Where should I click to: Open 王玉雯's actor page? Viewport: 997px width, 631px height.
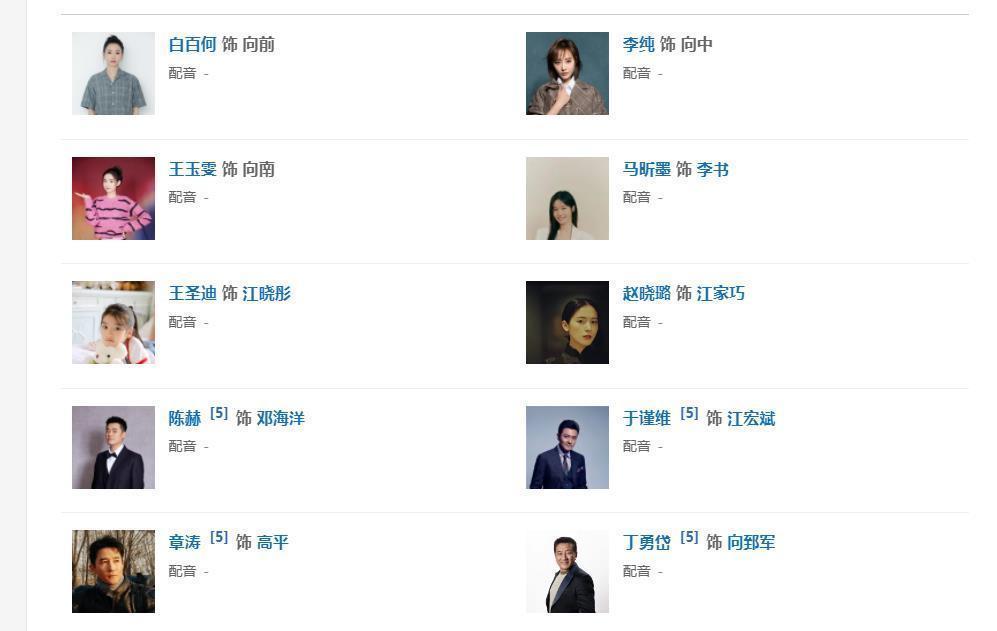pyautogui.click(x=192, y=170)
